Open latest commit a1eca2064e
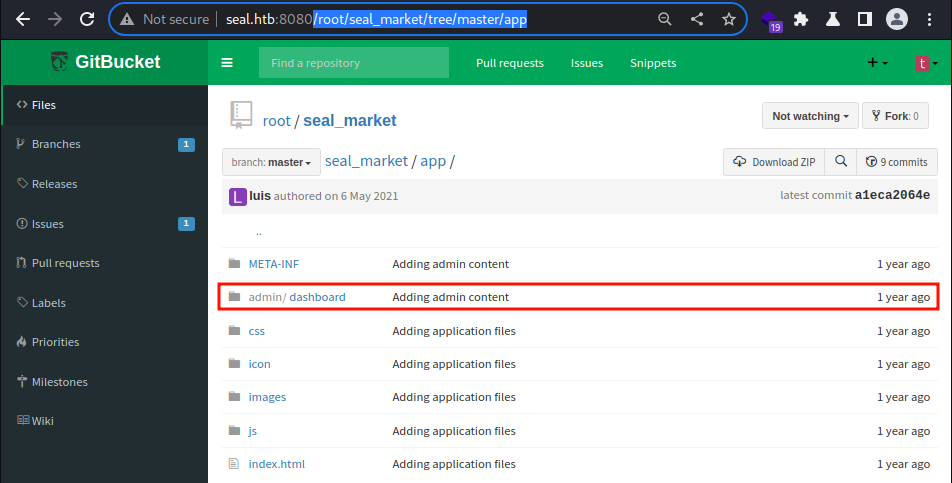This screenshot has width=952, height=483. (x=892, y=195)
